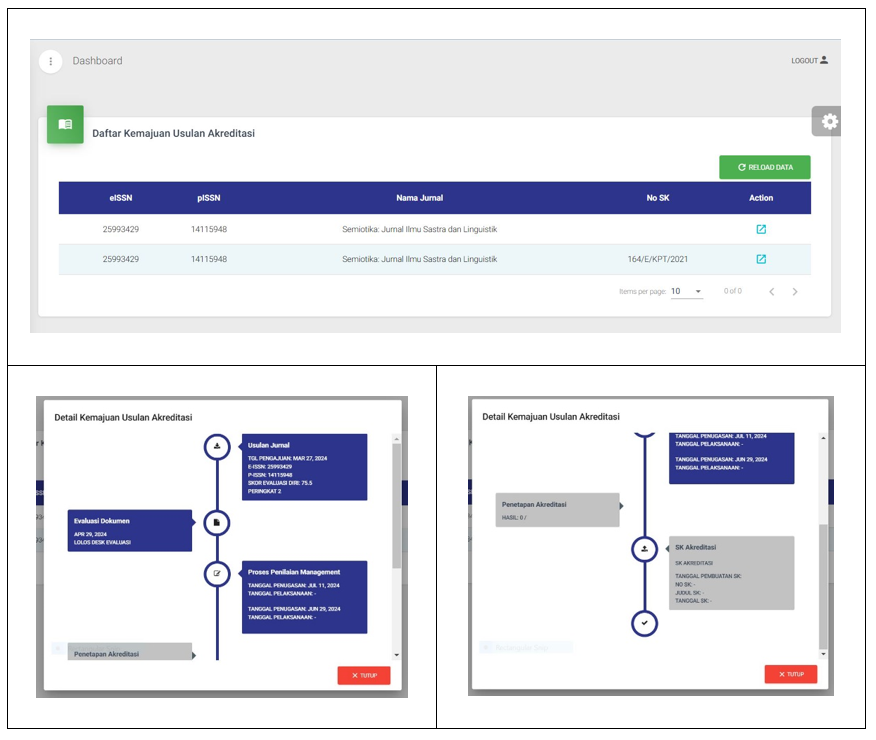This screenshot has width=876, height=740.
Task: Click the SK Akreditasi timeline icon
Action: point(645,548)
